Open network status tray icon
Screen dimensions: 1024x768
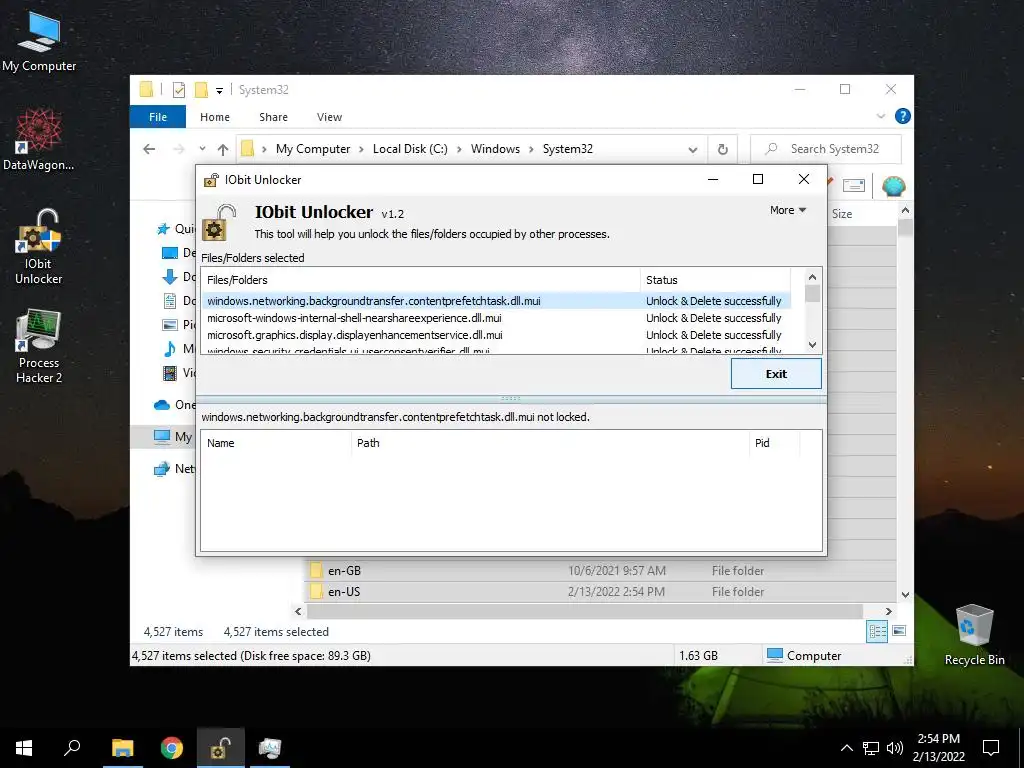[x=871, y=748]
